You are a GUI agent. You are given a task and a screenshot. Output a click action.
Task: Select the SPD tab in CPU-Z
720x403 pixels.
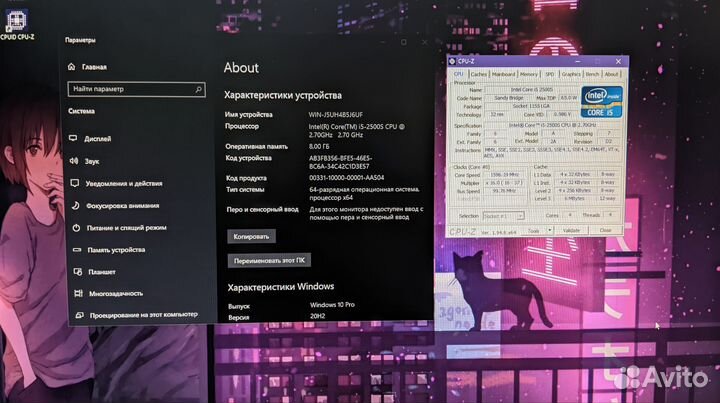(550, 74)
